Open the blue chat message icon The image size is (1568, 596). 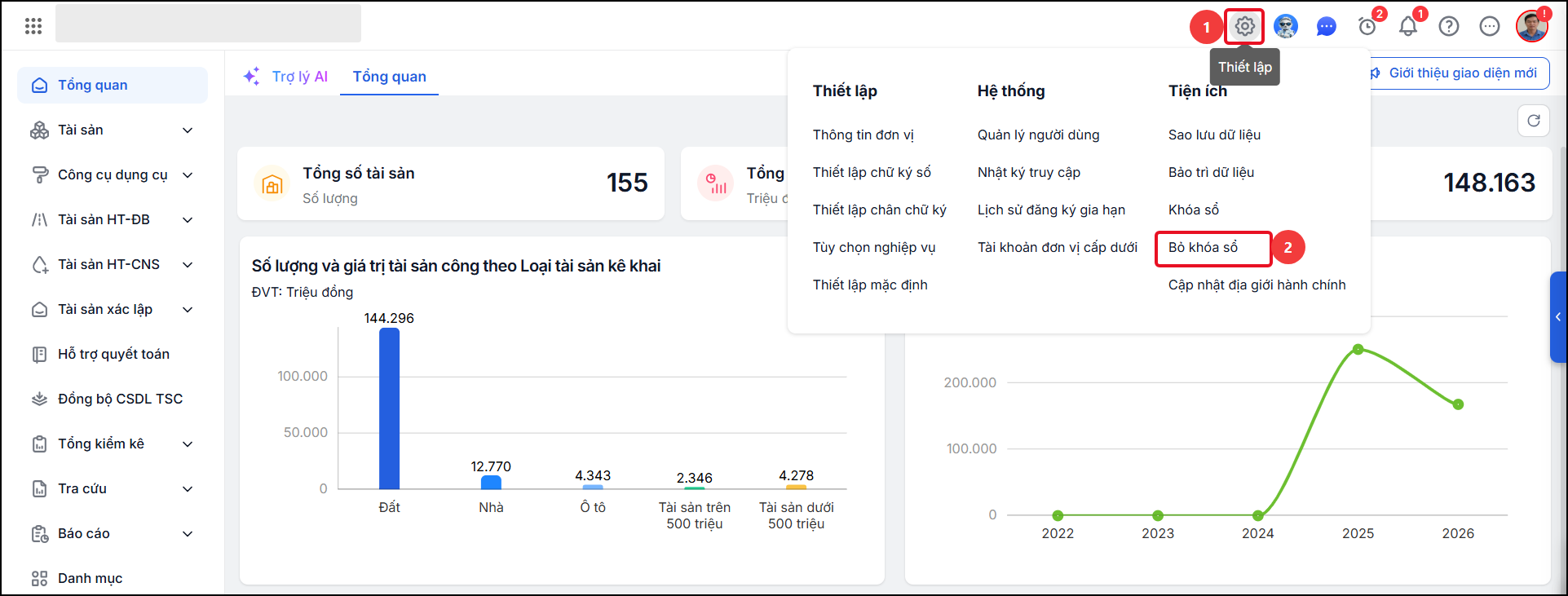coord(1327,27)
